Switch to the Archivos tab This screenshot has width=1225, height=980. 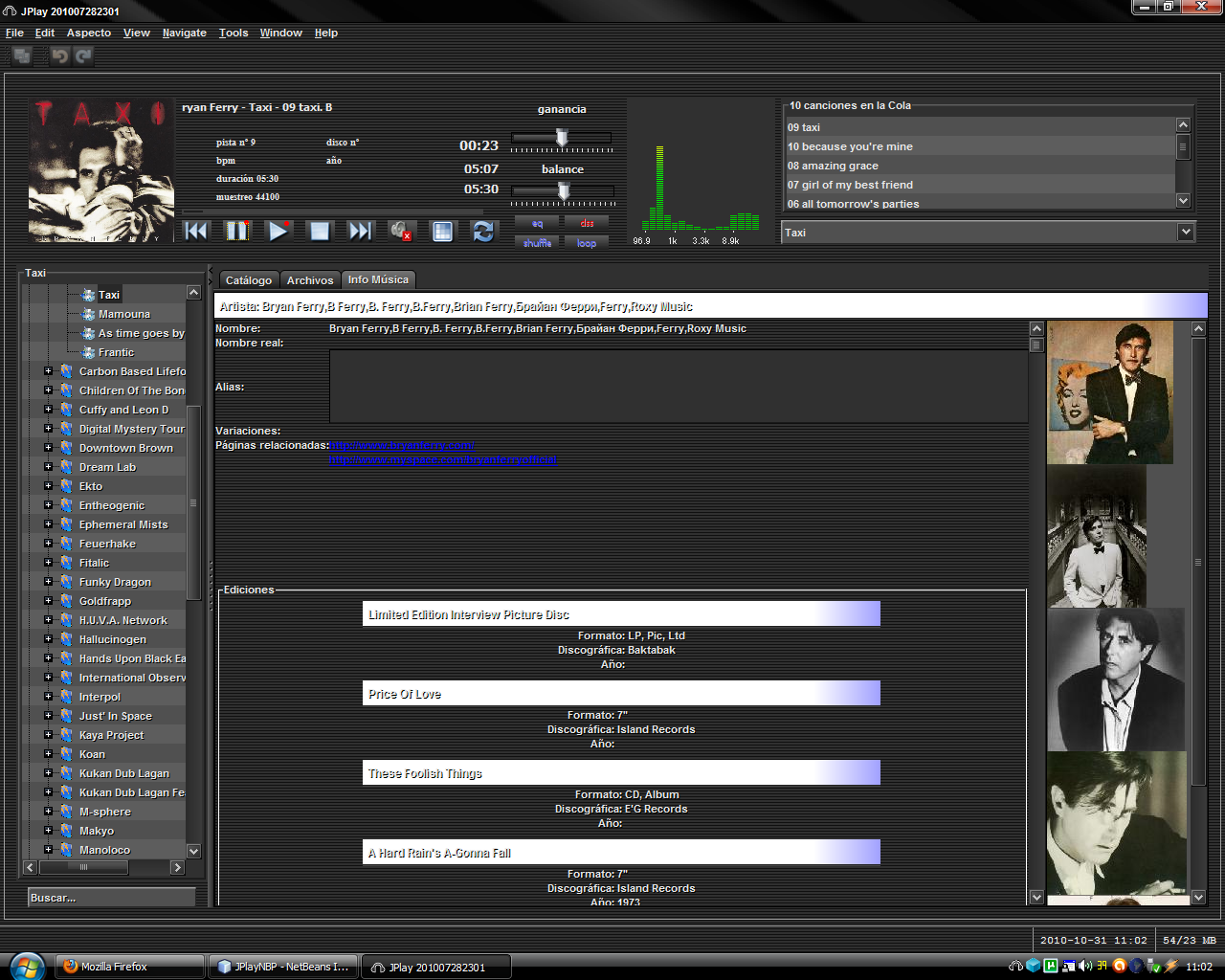point(310,280)
